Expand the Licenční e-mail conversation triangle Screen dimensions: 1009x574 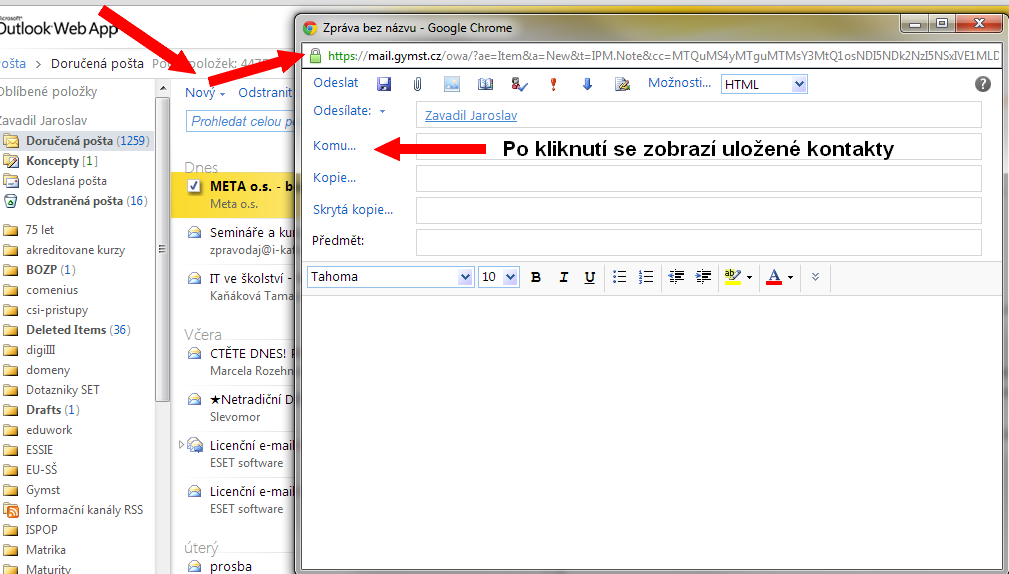[x=181, y=445]
